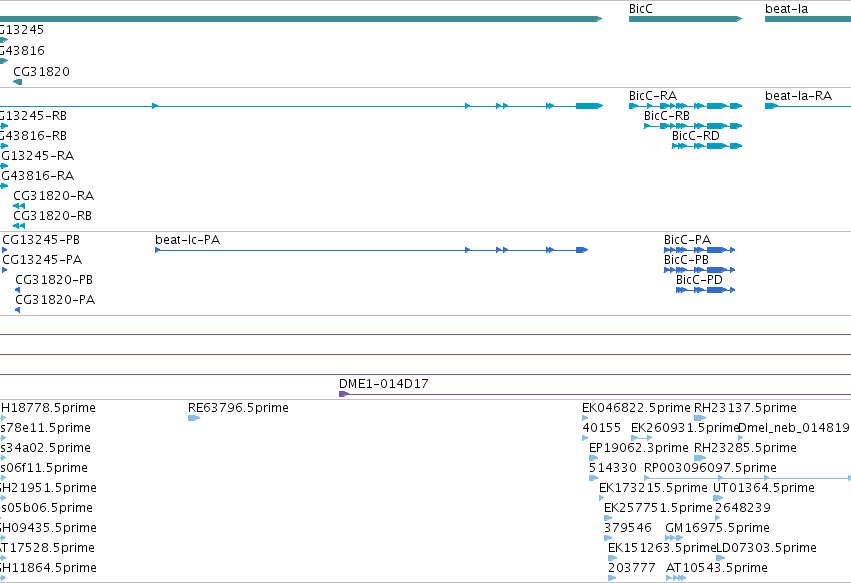Click EST EK046822.5prime
Image resolution: width=851 pixels, height=583 pixels.
coord(585,418)
